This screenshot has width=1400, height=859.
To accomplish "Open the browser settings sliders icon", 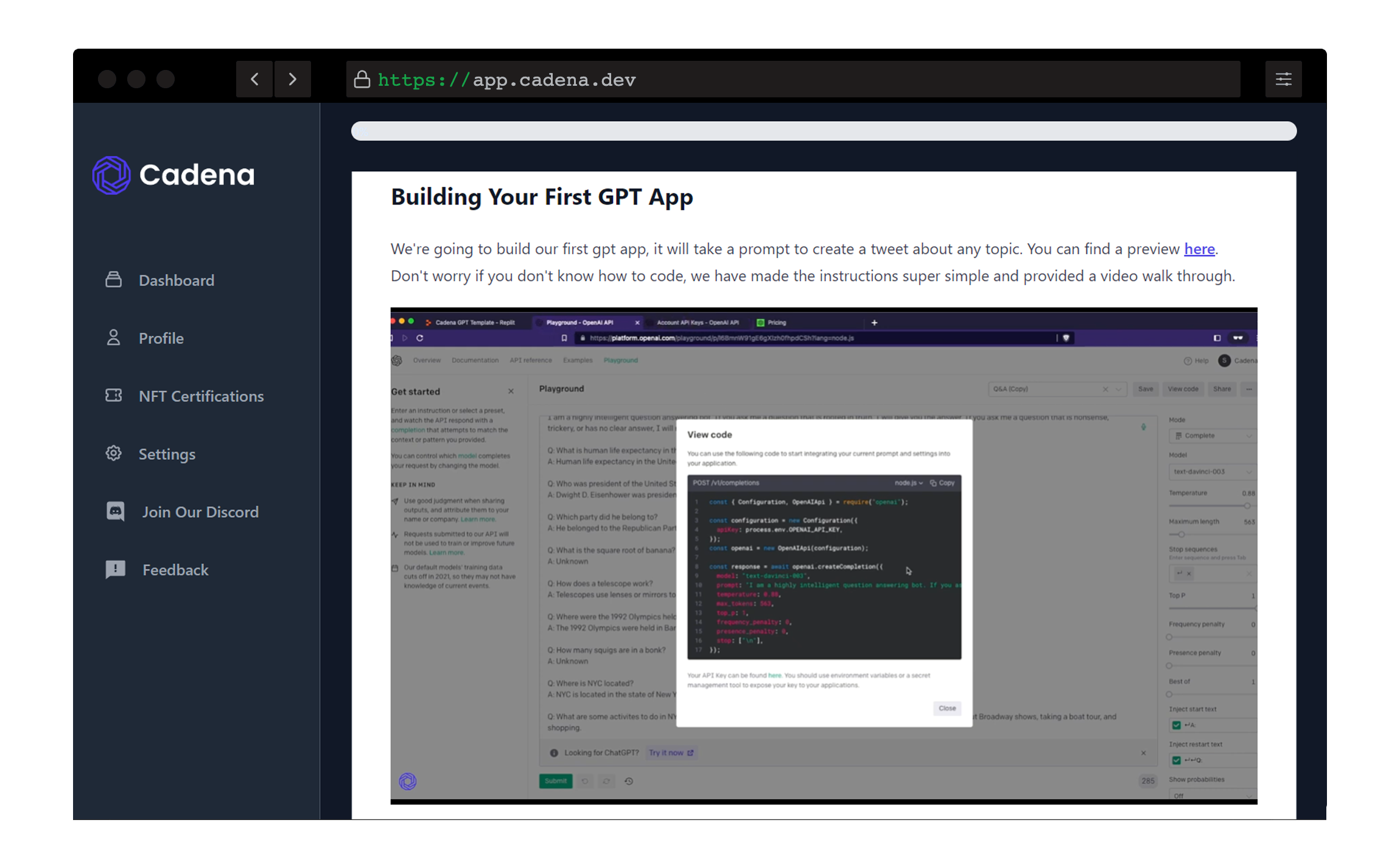I will click(x=1283, y=79).
